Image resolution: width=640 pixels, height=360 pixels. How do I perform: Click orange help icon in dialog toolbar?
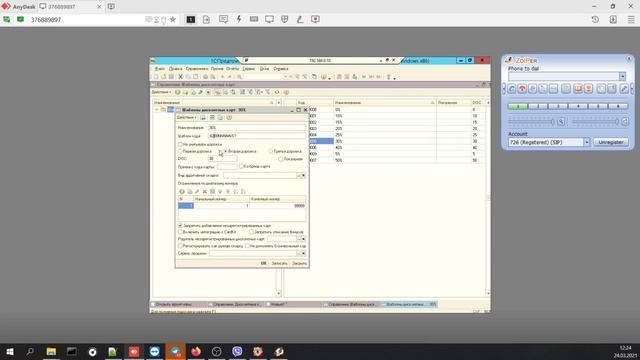pyautogui.click(x=229, y=118)
